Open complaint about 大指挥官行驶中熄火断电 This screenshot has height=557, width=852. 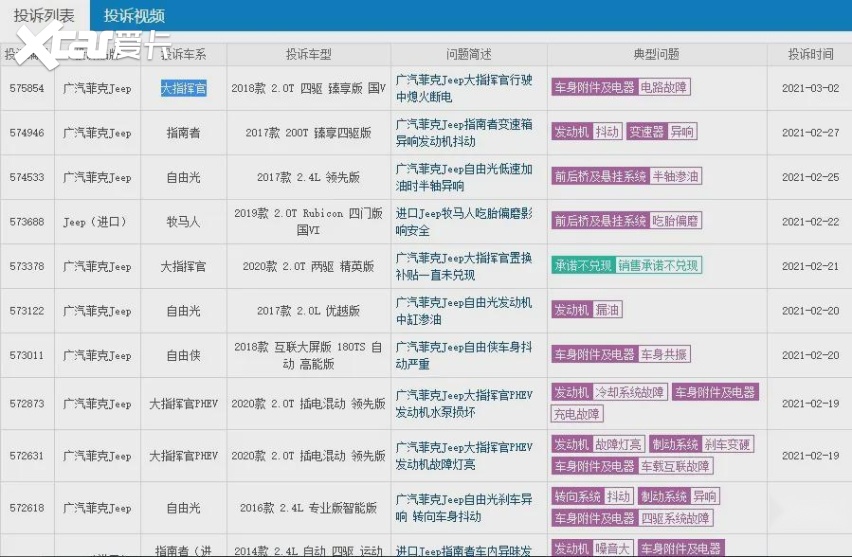pos(463,88)
